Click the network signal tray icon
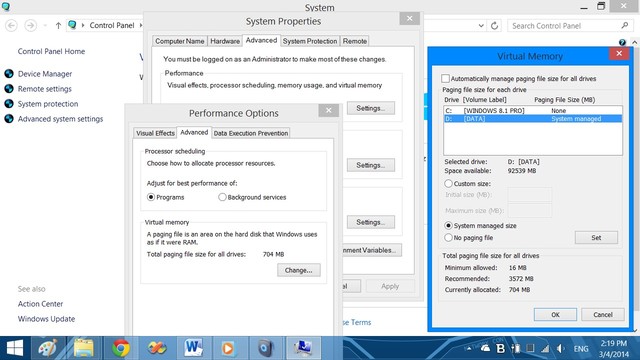 point(545,349)
